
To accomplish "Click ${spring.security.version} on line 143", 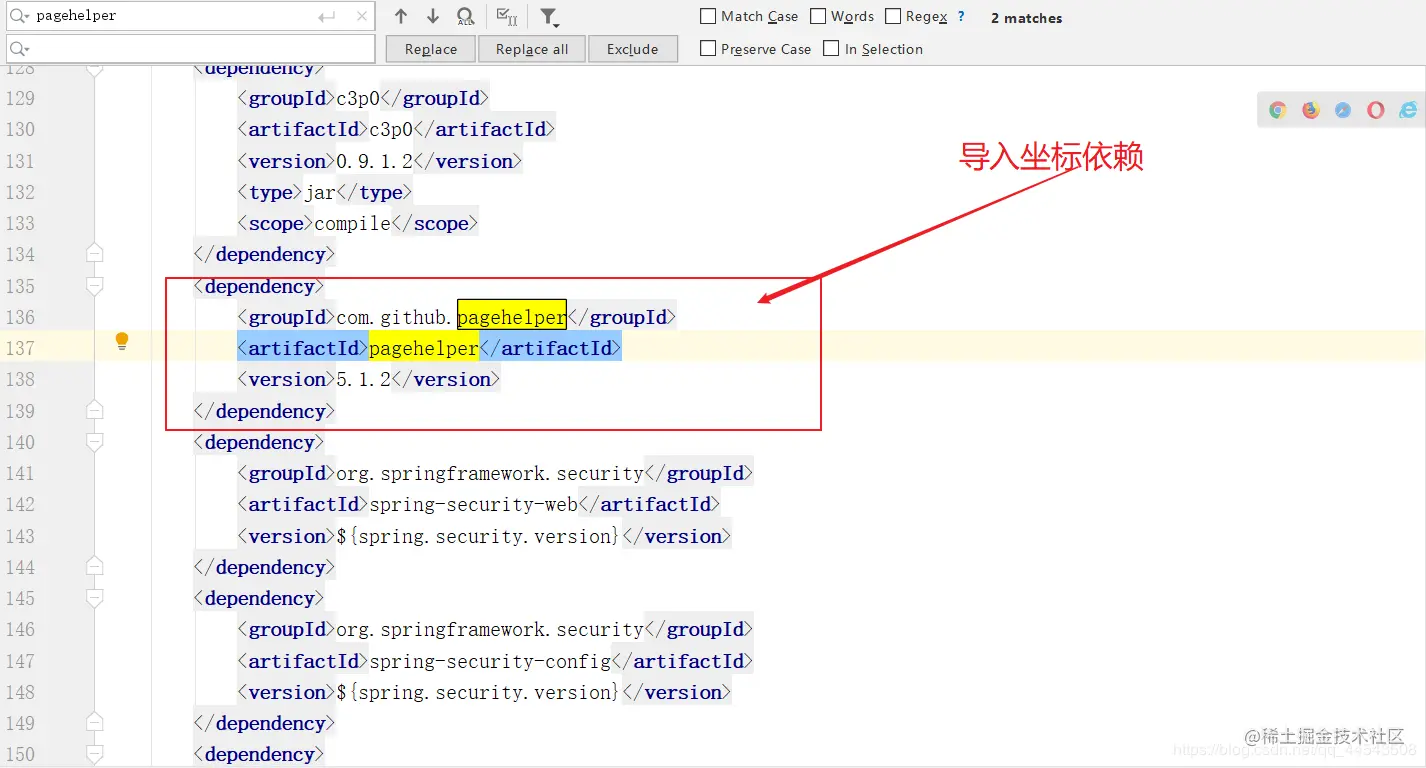I will (479, 536).
